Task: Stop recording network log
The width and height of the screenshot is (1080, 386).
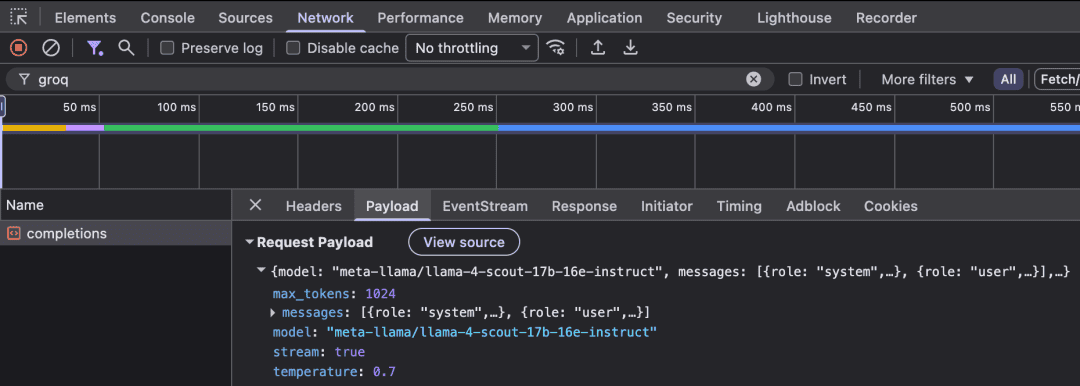Action: click(x=19, y=48)
